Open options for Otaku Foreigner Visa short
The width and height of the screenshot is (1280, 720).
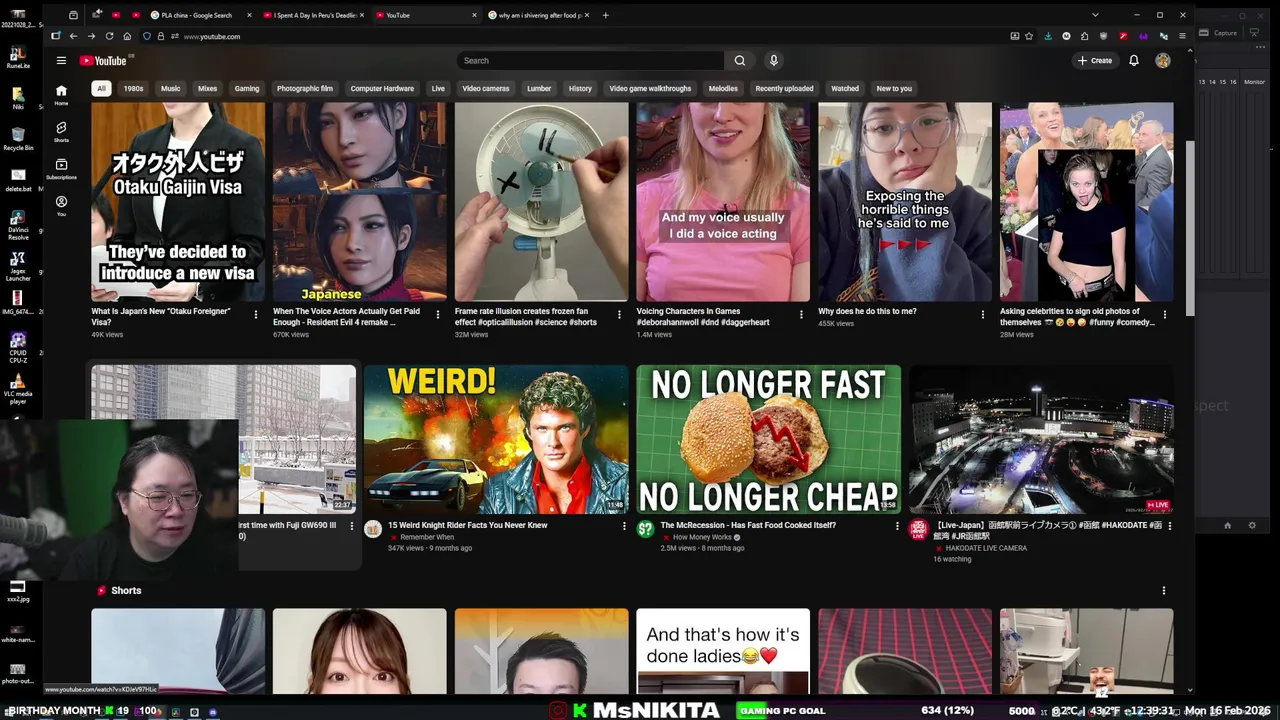[255, 315]
